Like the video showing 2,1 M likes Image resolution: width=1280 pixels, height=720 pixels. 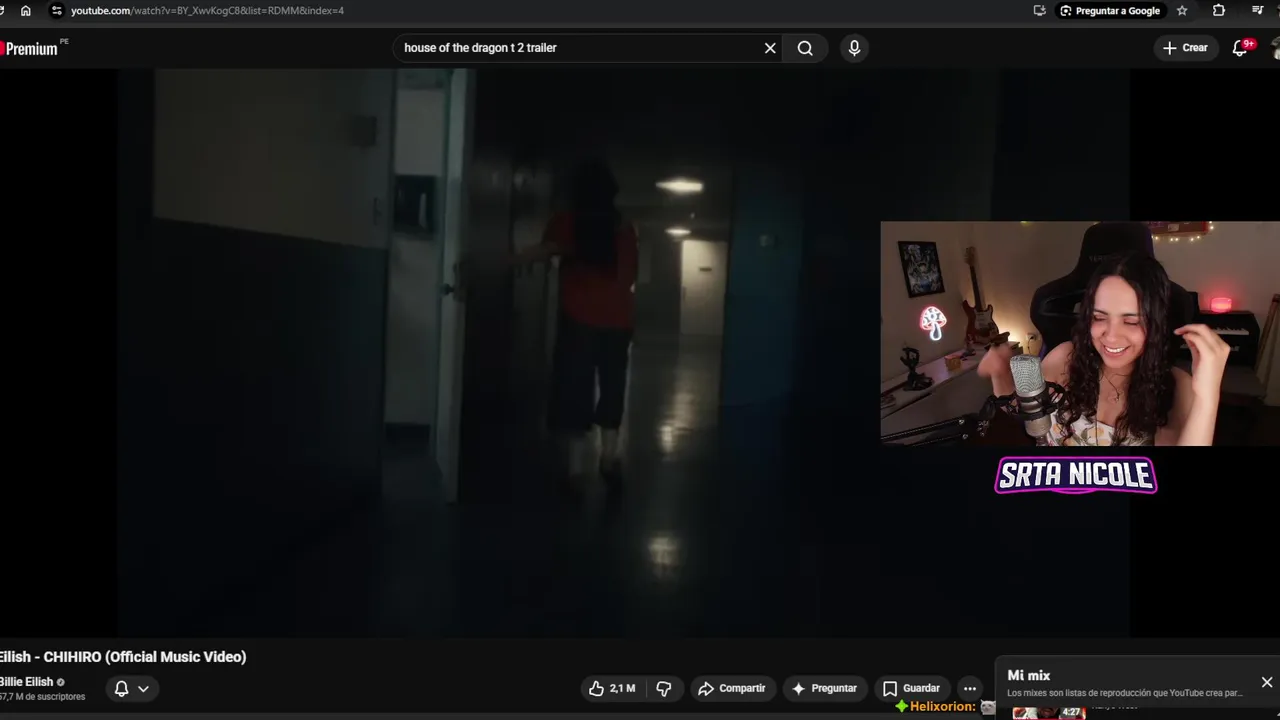(611, 688)
